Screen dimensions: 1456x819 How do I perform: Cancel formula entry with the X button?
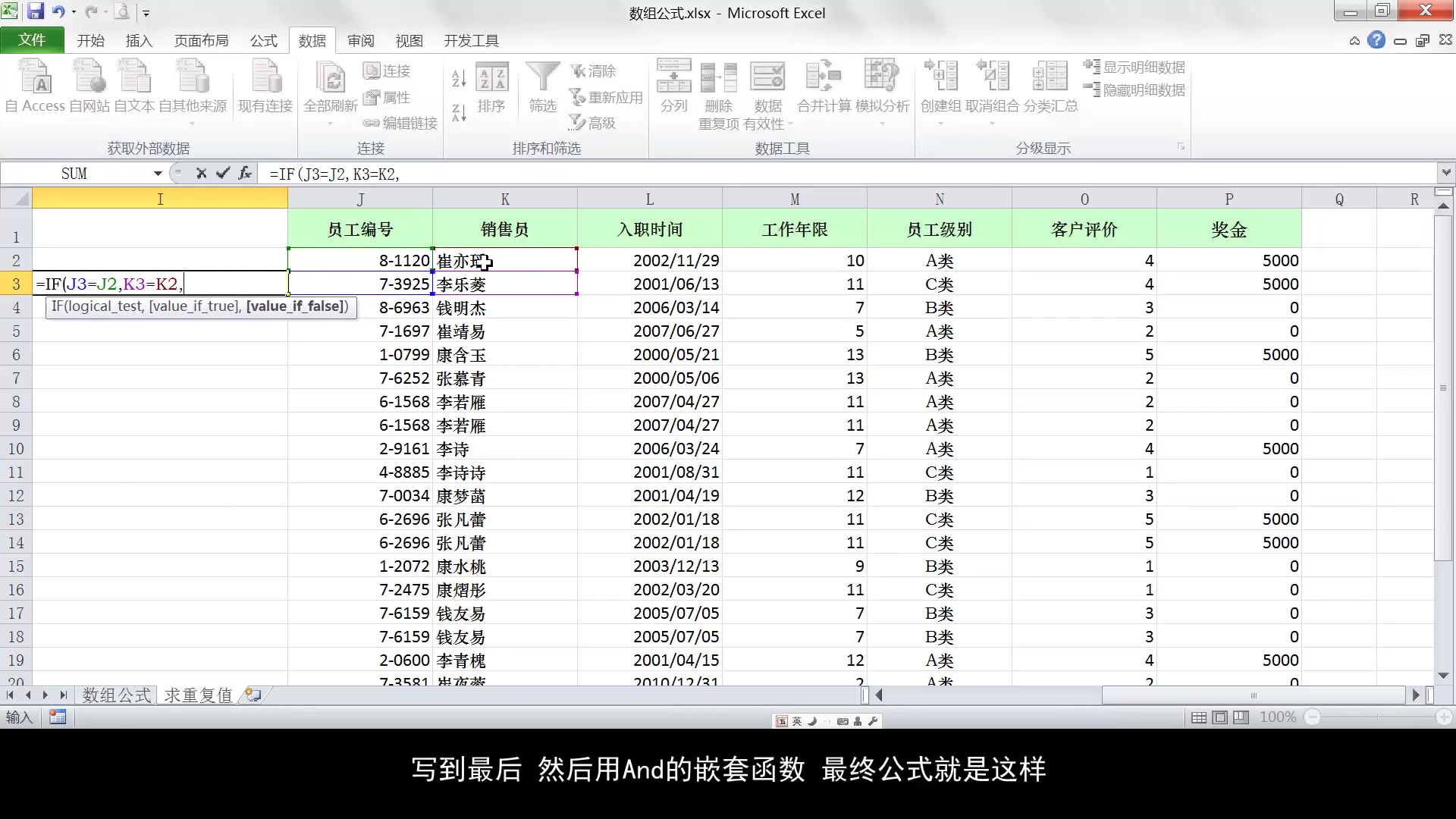coord(200,174)
